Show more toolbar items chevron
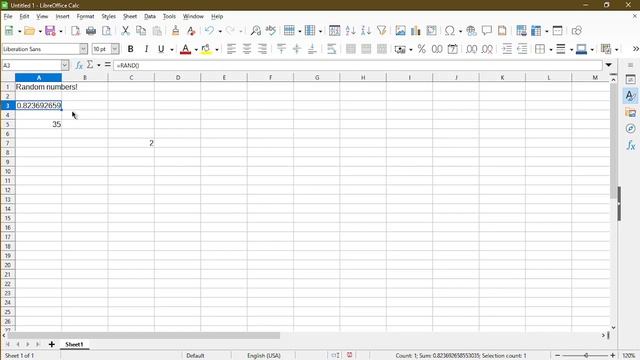Viewport: 640px width, 360px height. (x=636, y=49)
